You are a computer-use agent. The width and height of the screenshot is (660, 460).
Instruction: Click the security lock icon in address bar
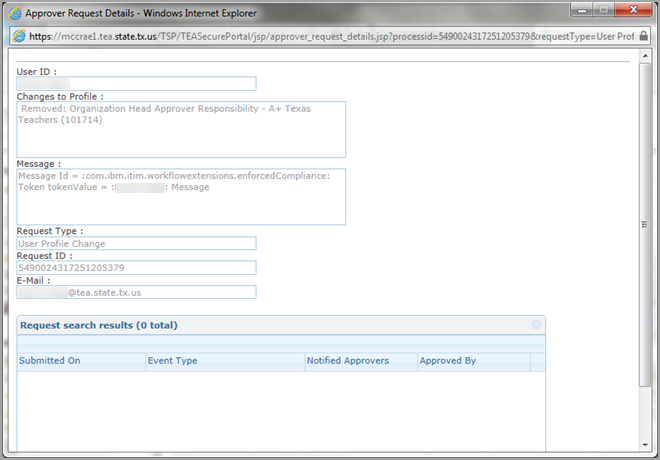click(644, 36)
